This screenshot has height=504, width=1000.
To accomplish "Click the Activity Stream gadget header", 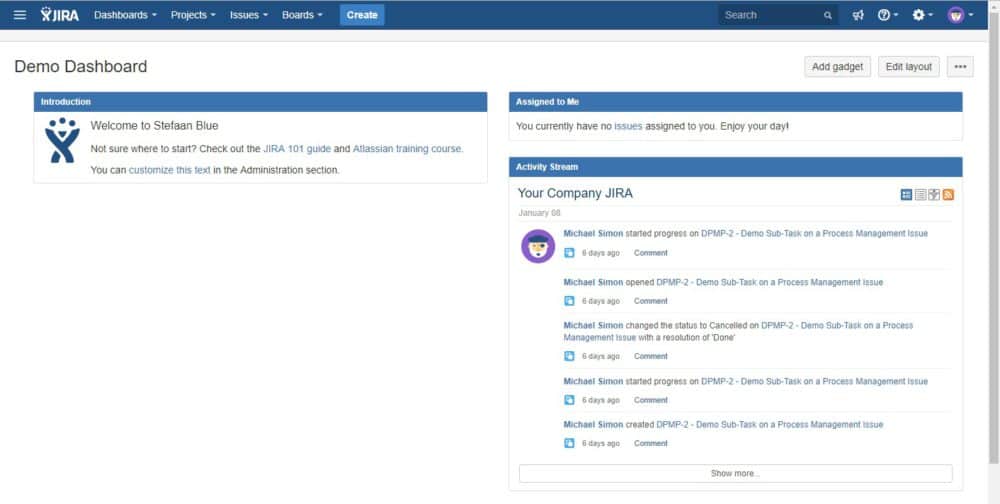I will click(x=735, y=167).
